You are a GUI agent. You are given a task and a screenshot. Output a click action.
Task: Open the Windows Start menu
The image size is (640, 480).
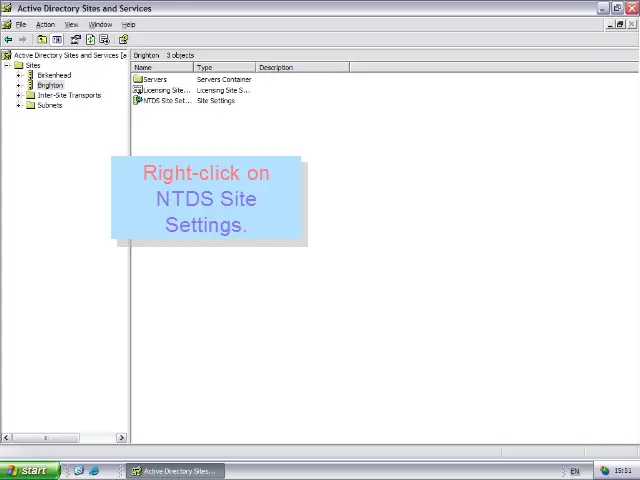click(x=30, y=471)
